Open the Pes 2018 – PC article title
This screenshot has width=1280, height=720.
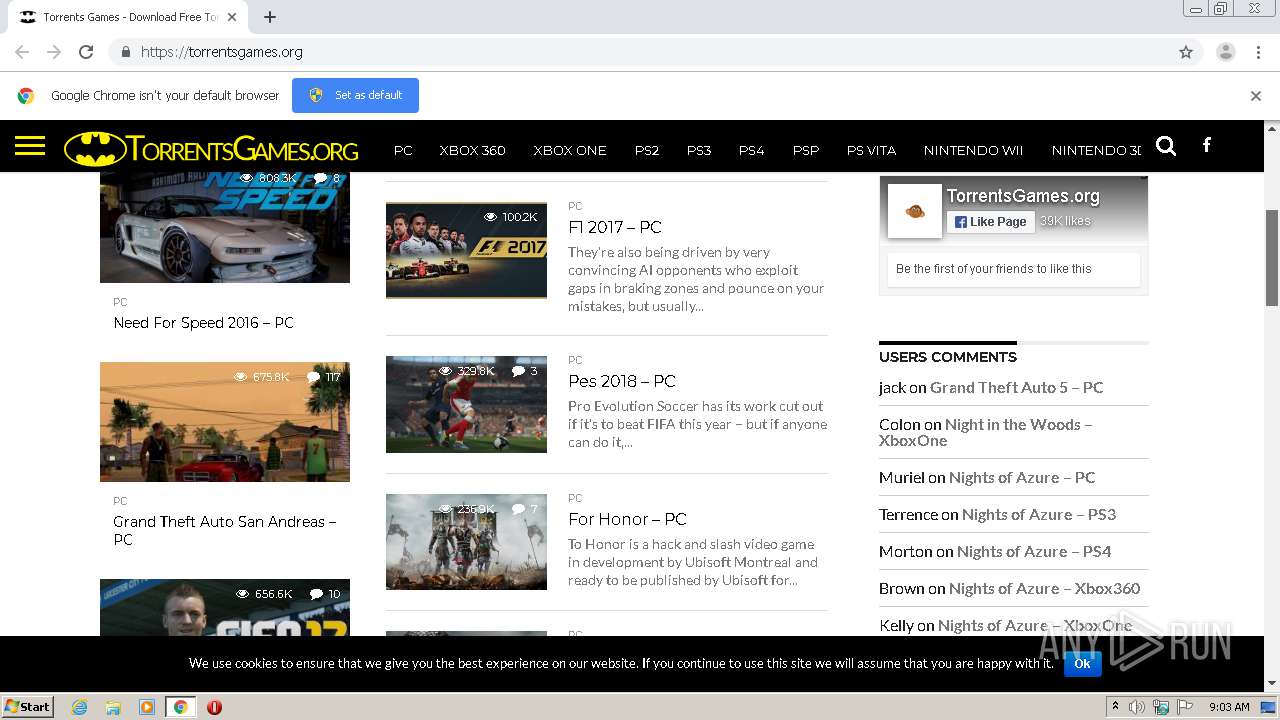(x=622, y=381)
